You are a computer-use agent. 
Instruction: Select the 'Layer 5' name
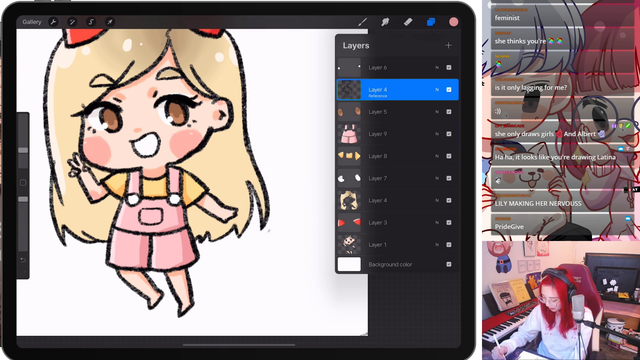coord(378,112)
